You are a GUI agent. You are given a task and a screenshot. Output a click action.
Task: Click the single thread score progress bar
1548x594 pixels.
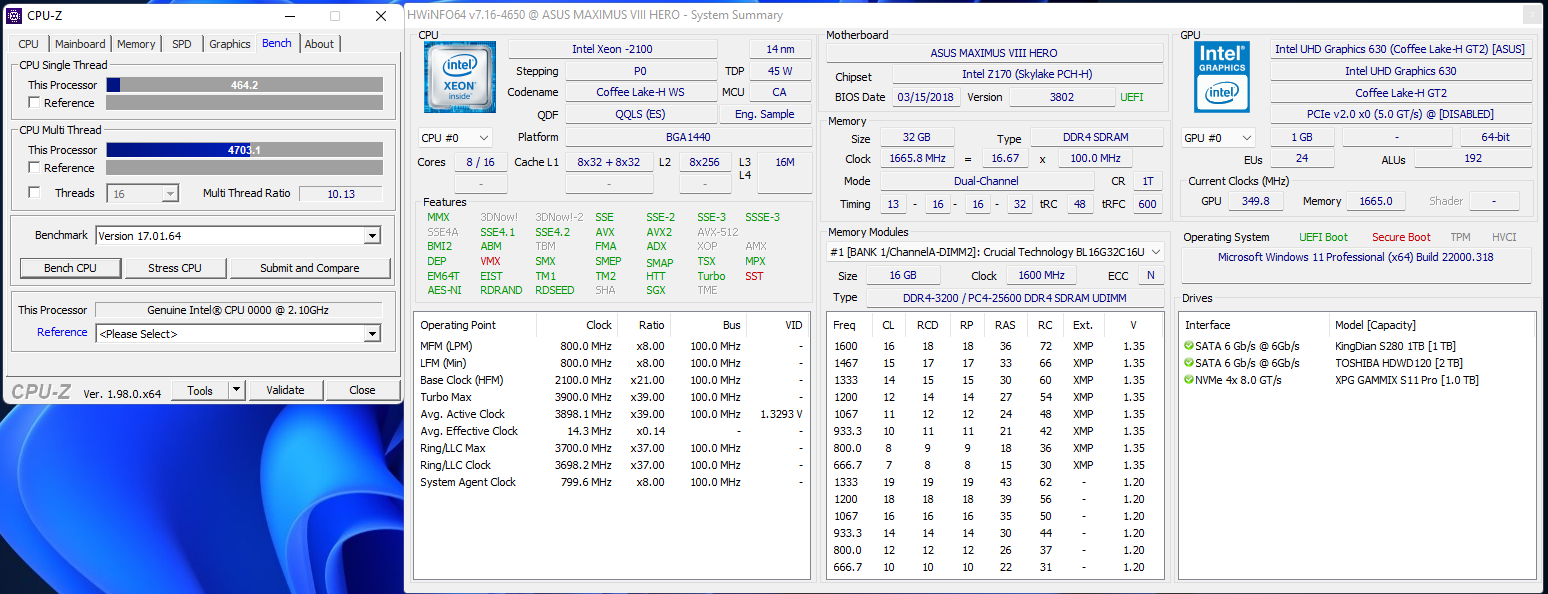244,85
